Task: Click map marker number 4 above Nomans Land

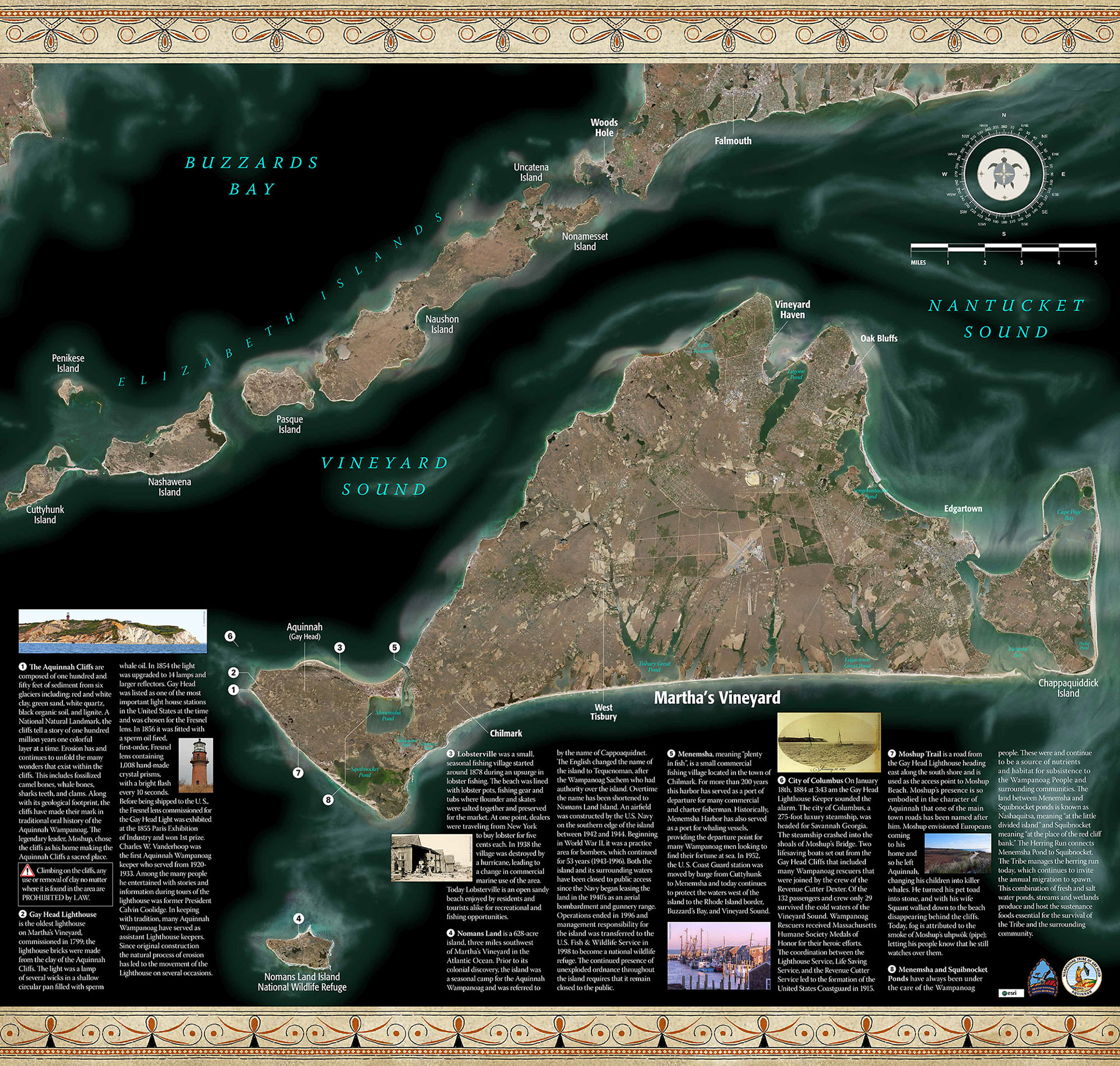Action: coord(298,918)
